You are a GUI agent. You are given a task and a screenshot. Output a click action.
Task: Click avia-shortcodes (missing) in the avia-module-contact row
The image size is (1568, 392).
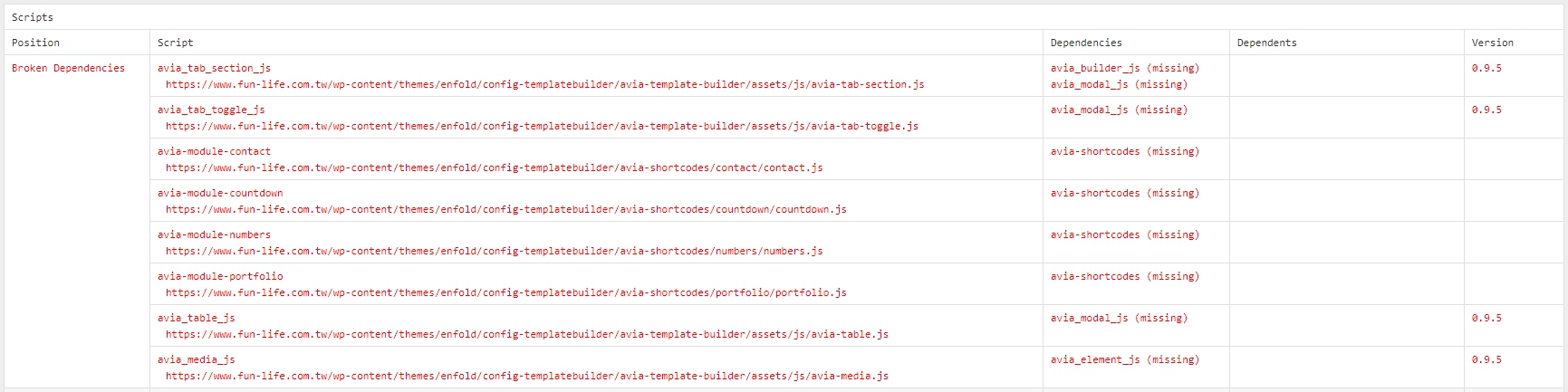(1124, 151)
